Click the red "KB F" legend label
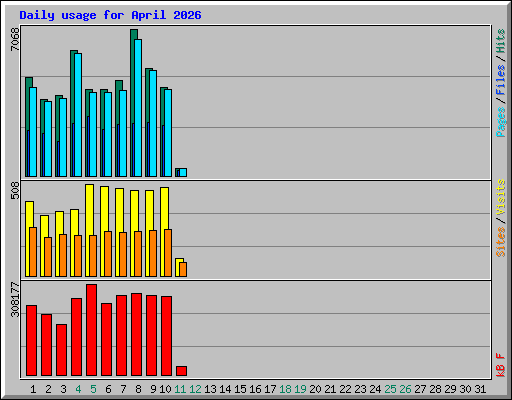Screen dimensions: 512x400 coord(501,365)
